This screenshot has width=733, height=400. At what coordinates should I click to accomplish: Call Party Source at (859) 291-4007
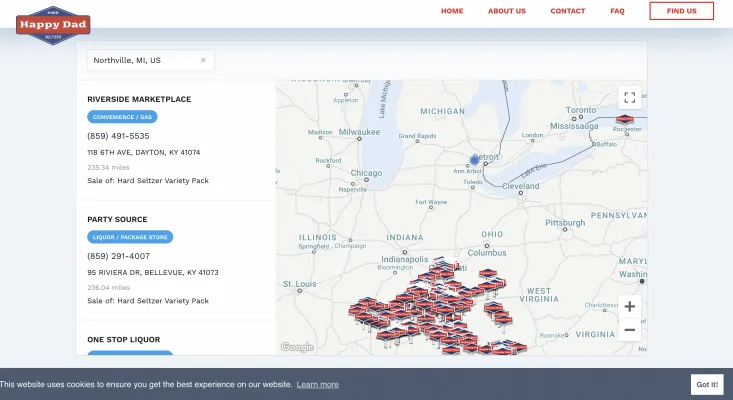(x=118, y=256)
